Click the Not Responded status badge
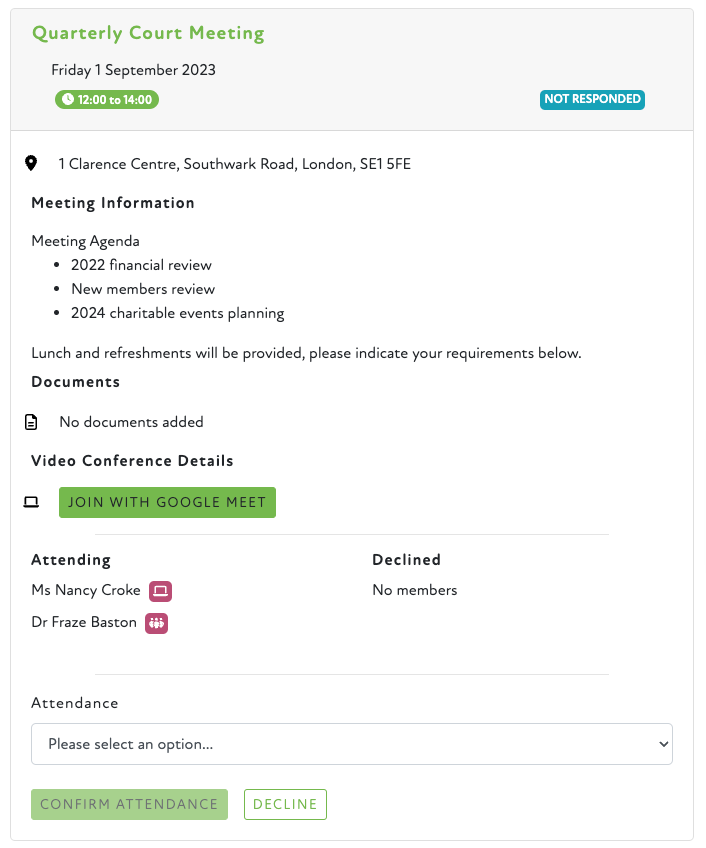Viewport: 706px width, 848px height. [592, 99]
